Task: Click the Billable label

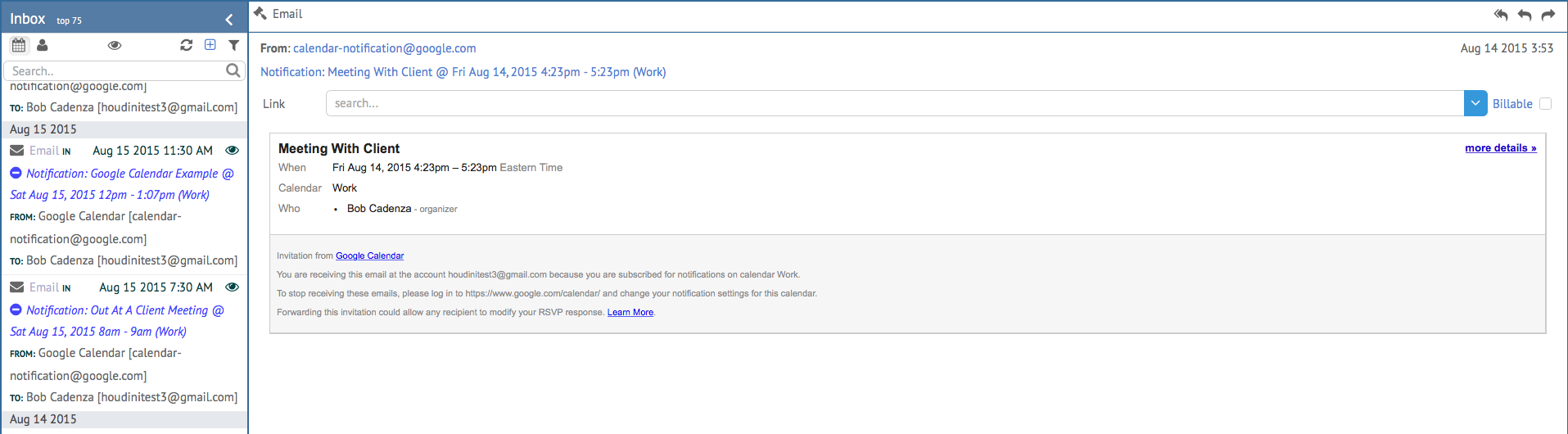Action: coord(1512,104)
